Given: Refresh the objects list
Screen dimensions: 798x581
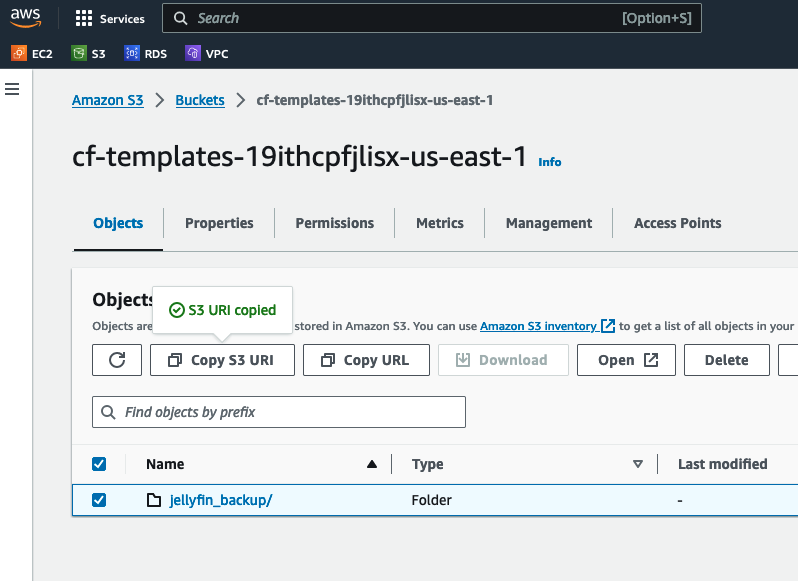Looking at the screenshot, I should (117, 360).
